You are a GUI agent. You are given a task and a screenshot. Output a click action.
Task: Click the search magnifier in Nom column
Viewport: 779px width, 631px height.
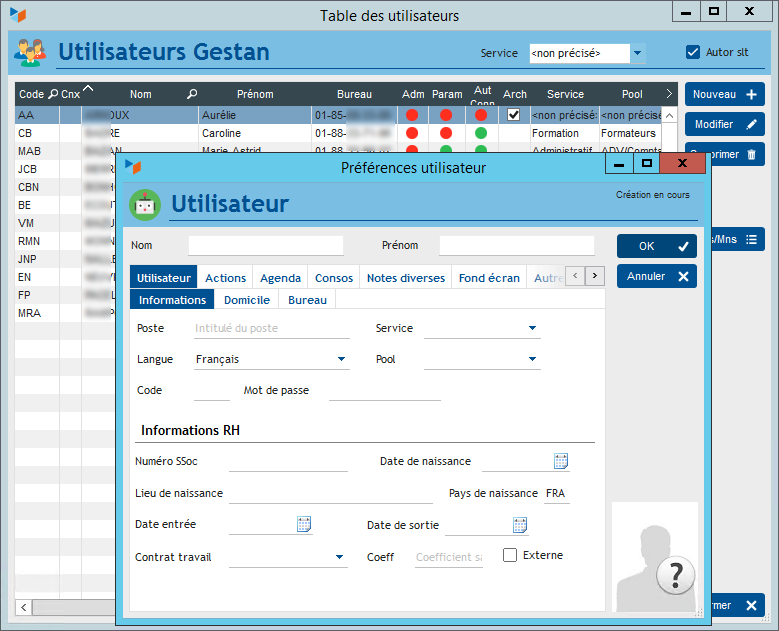[x=192, y=94]
